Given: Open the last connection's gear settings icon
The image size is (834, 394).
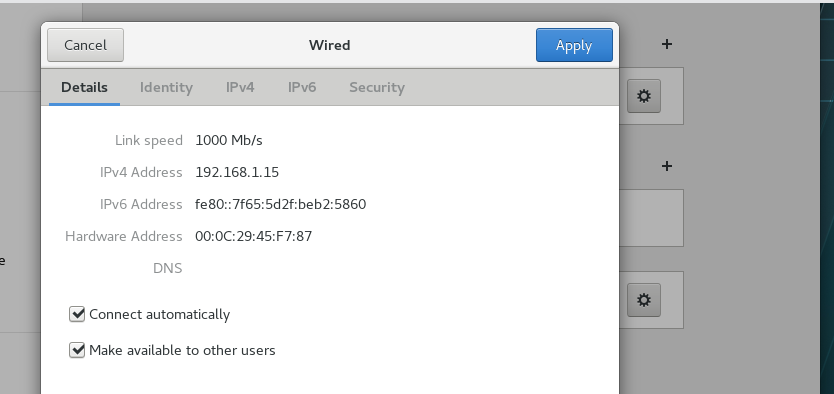Looking at the screenshot, I should pyautogui.click(x=644, y=300).
